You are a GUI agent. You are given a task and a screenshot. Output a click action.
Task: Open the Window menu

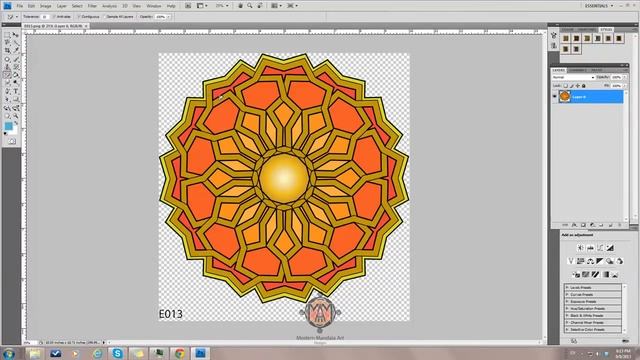tap(154, 6)
